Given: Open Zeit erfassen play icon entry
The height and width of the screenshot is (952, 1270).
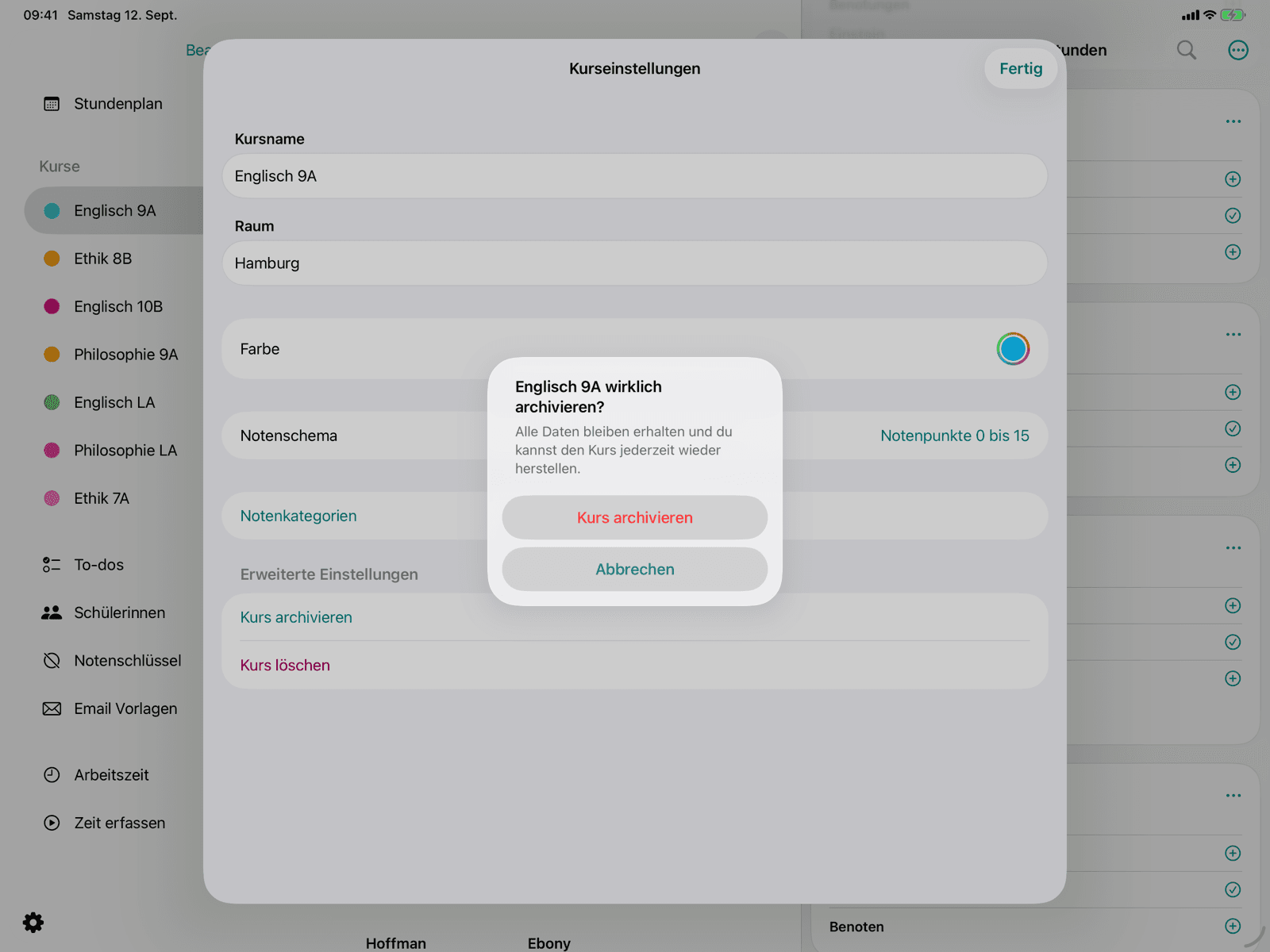Looking at the screenshot, I should click(x=119, y=823).
